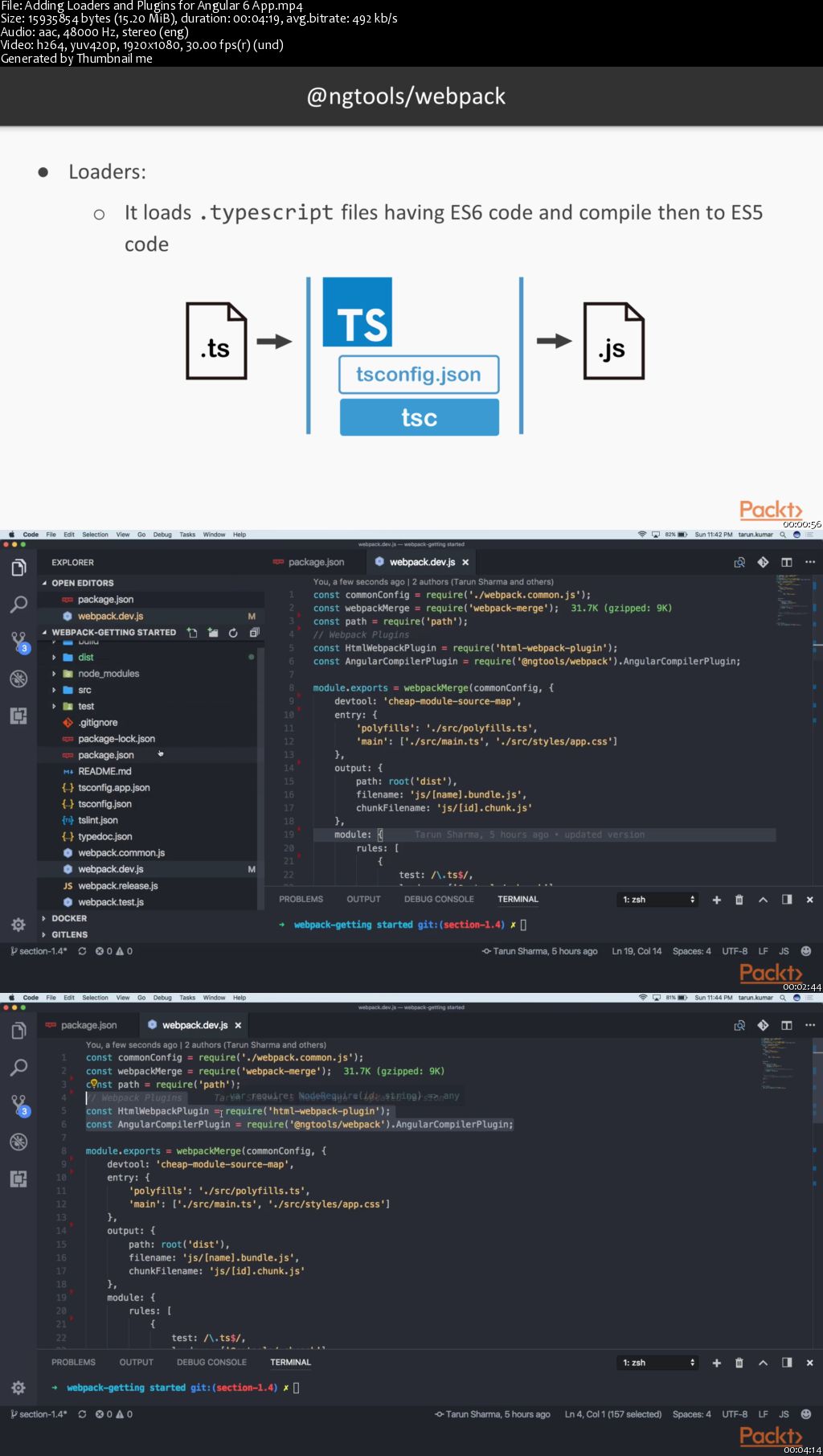Click Open Changes icon in 00:02:44 frame
This screenshot has width=823, height=1456.
[x=739, y=562]
